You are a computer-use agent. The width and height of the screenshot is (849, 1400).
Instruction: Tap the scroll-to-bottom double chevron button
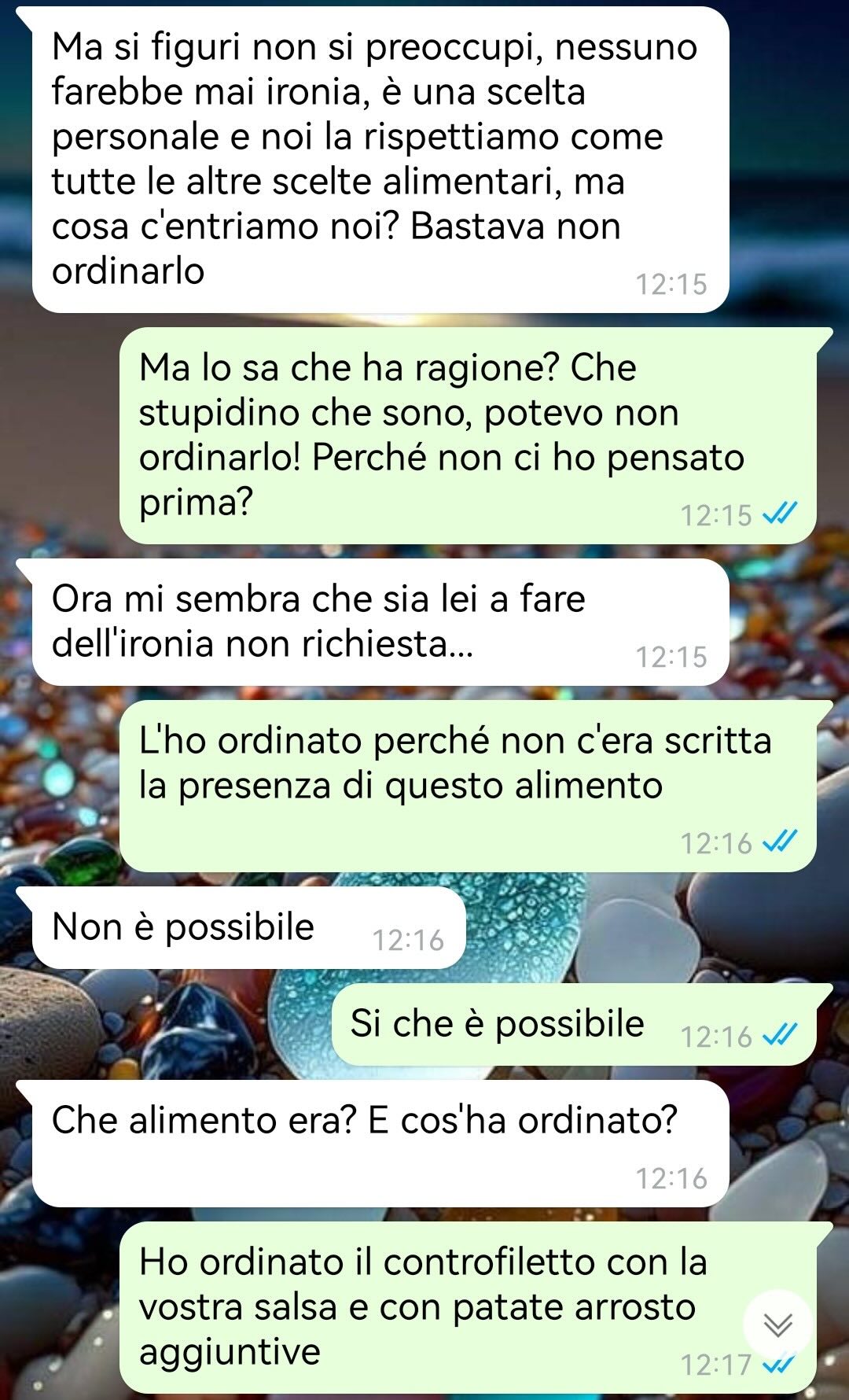pos(777,1325)
